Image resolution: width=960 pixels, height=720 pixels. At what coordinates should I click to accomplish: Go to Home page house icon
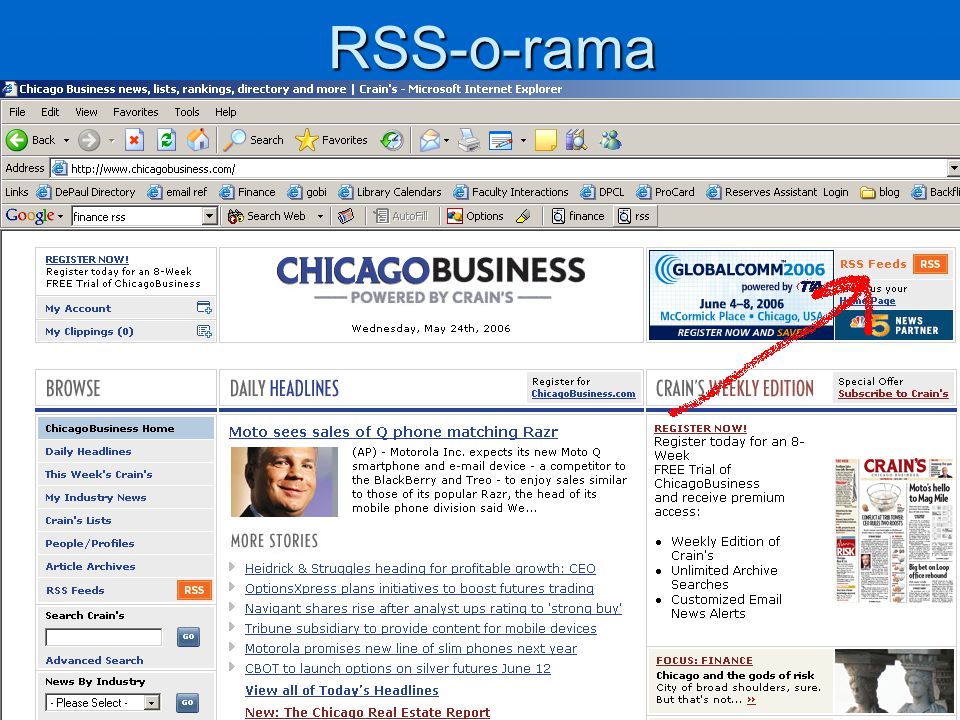[x=198, y=140]
